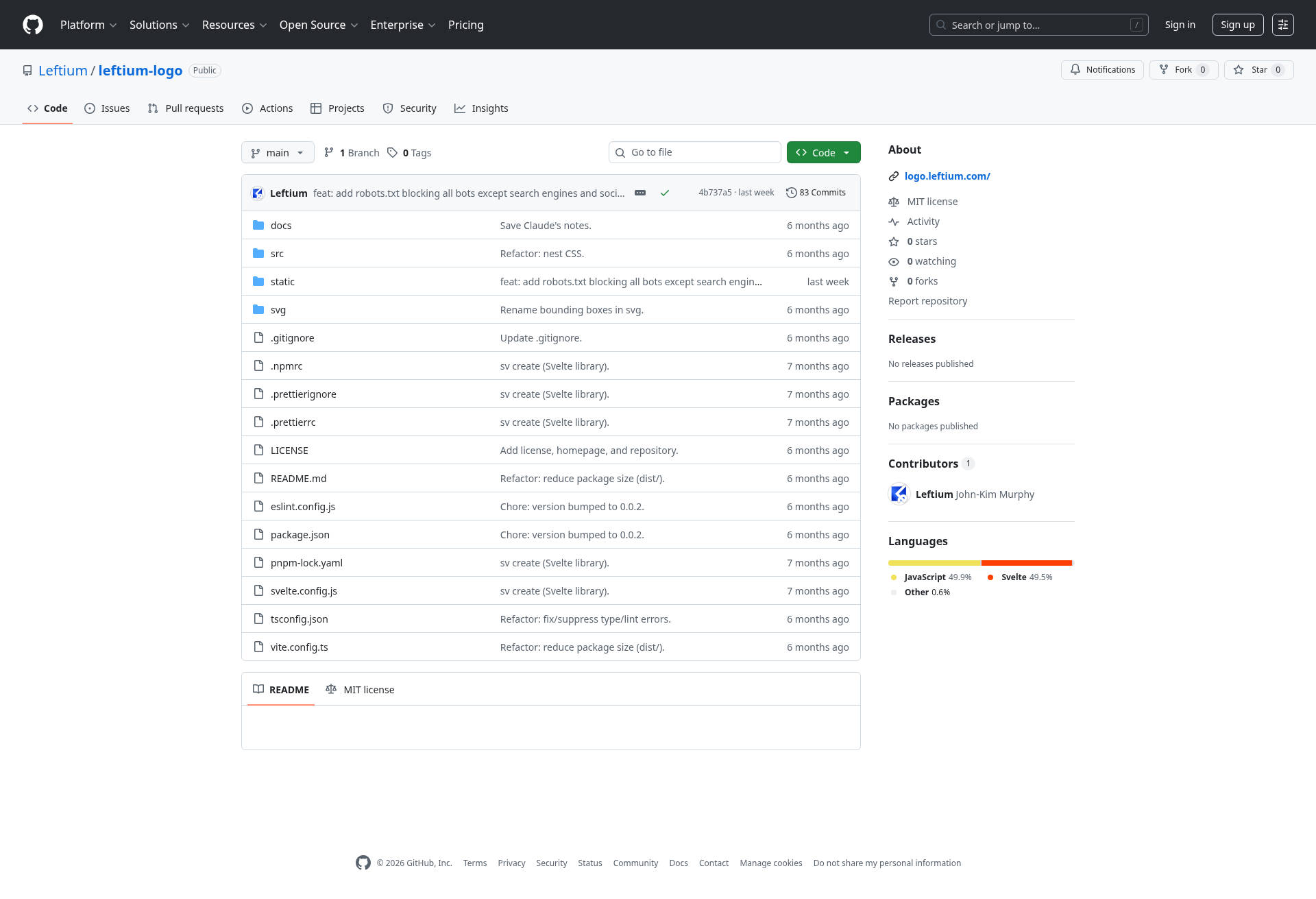Open the main branch dropdown
Image resolution: width=1316 pixels, height=899 pixels.
coord(278,152)
